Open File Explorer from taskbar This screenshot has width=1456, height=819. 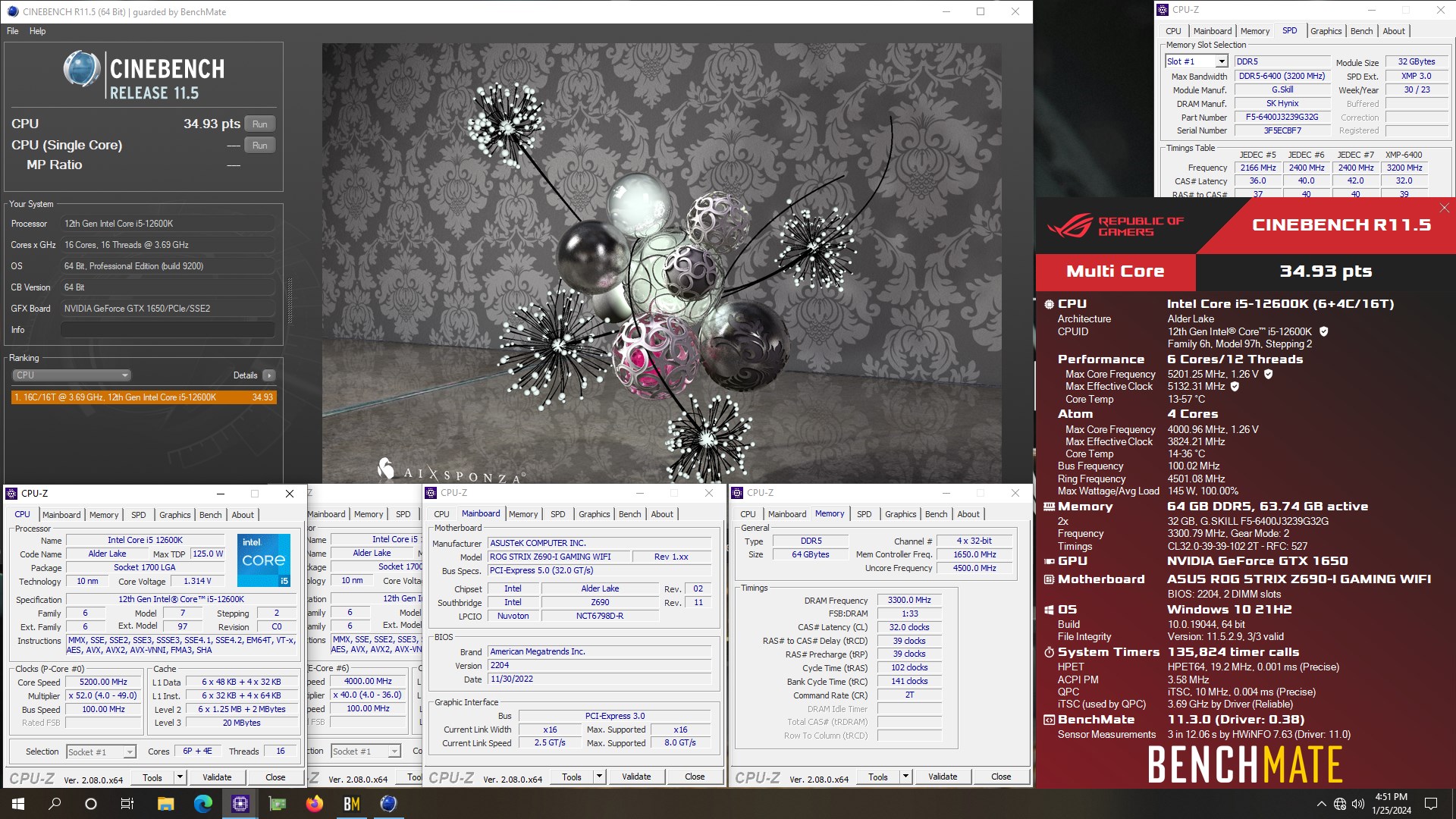pos(165,804)
